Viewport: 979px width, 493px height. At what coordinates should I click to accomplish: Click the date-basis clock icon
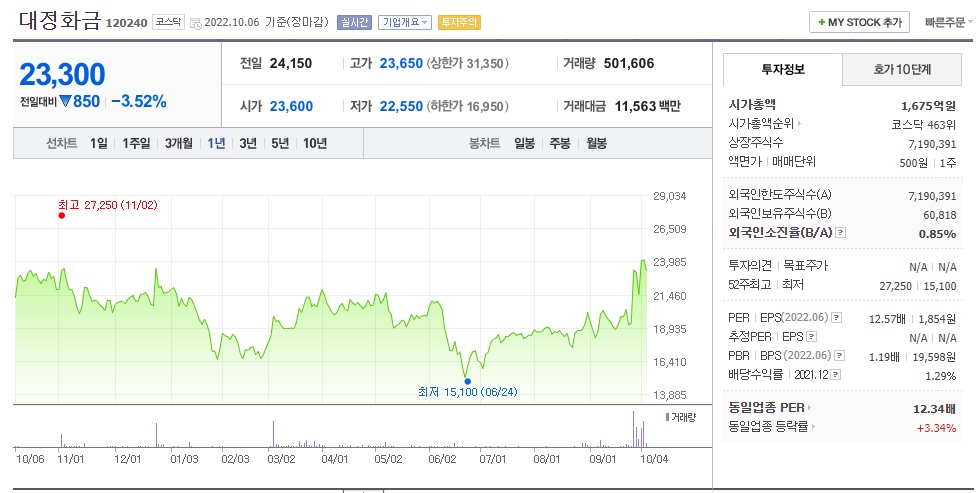195,23
